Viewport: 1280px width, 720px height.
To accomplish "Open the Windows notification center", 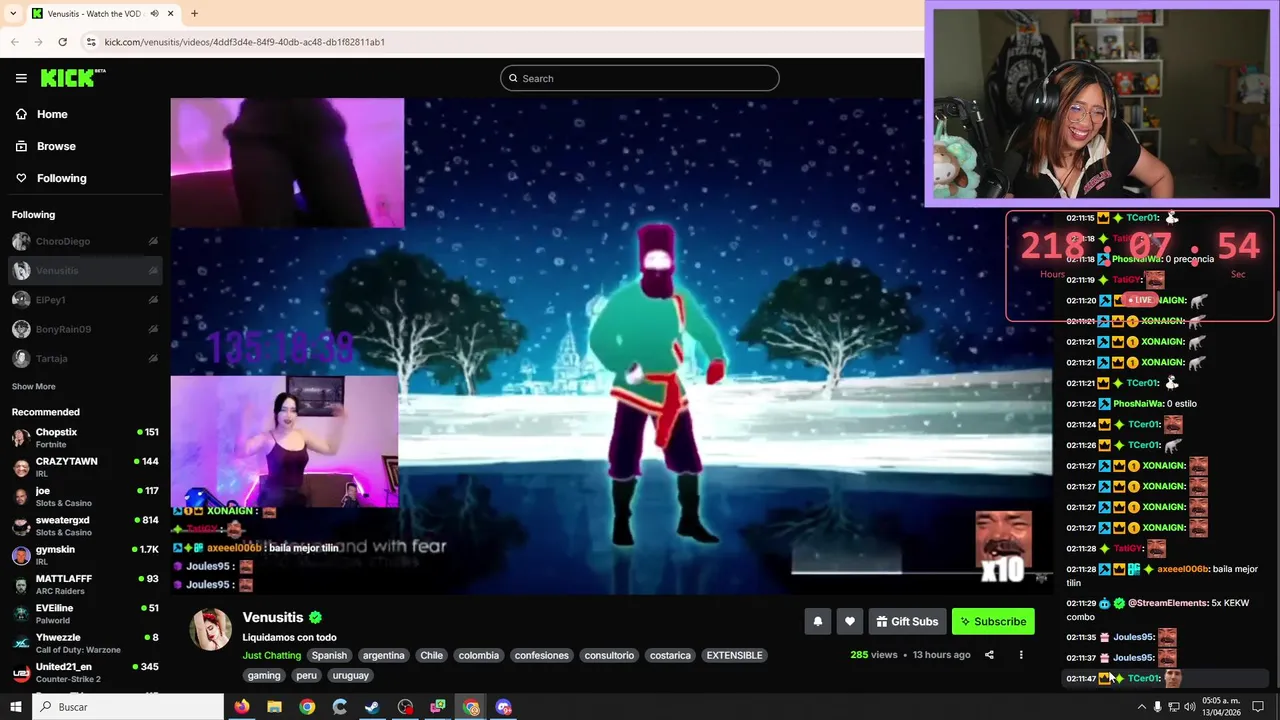I will click(1258, 707).
